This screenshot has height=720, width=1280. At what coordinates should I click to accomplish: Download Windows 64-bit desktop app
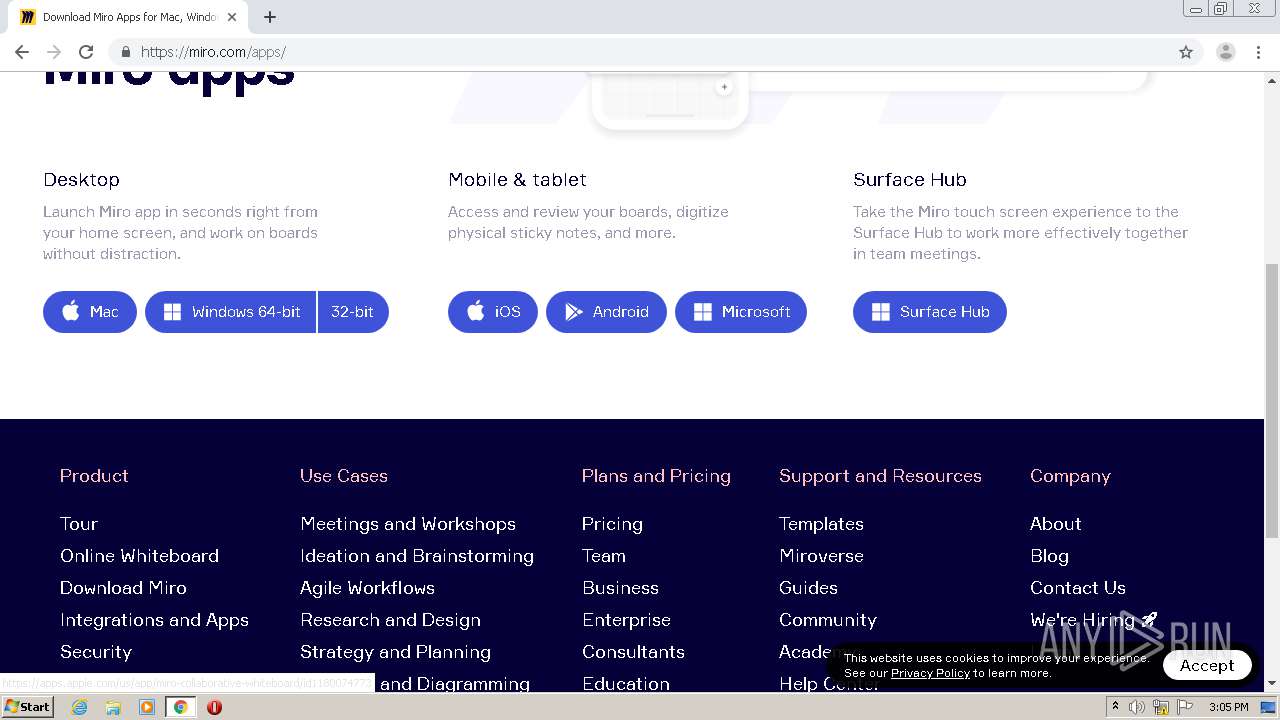click(230, 312)
